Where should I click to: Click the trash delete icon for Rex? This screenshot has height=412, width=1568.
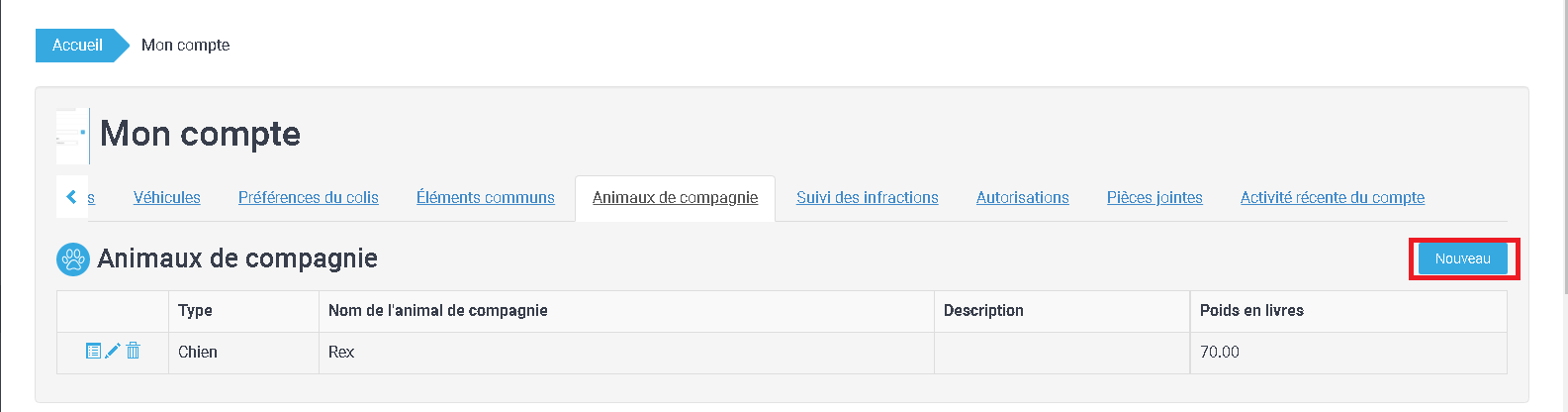[x=134, y=351]
